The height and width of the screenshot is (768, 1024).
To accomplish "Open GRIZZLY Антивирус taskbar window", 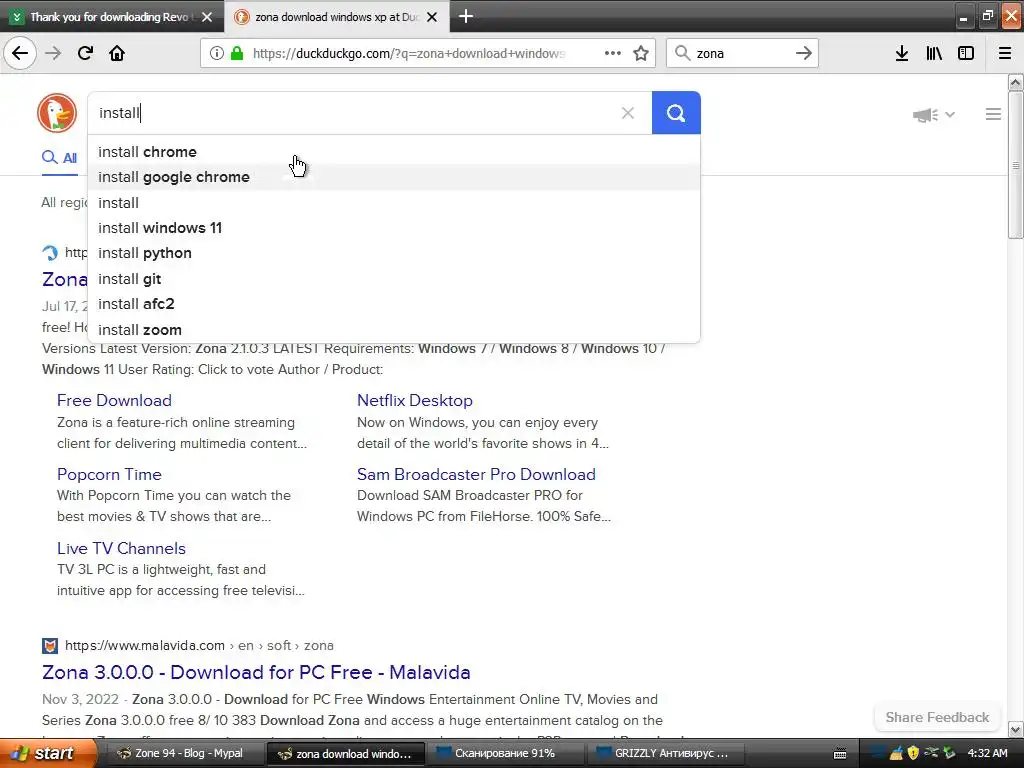I will (664, 753).
